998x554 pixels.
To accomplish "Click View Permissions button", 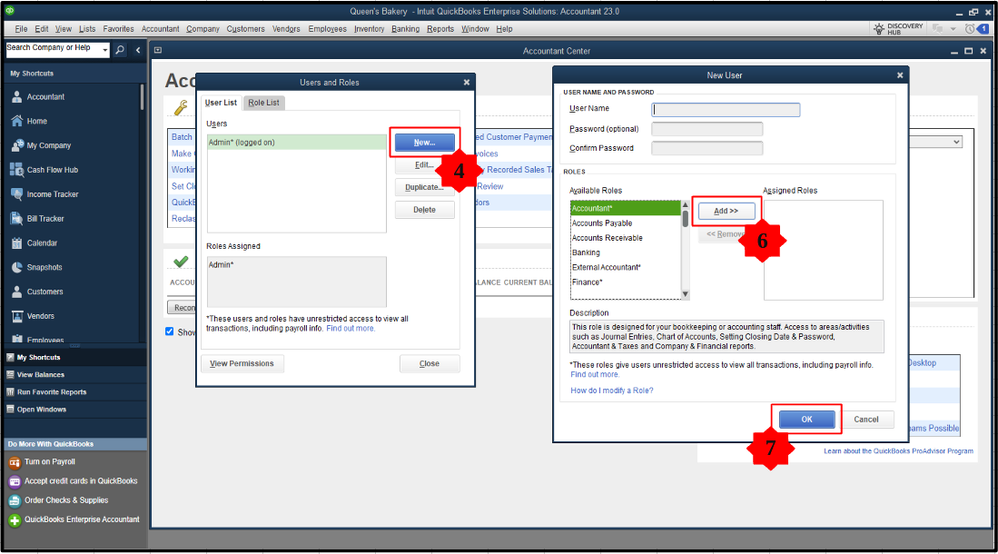I will [x=242, y=364].
